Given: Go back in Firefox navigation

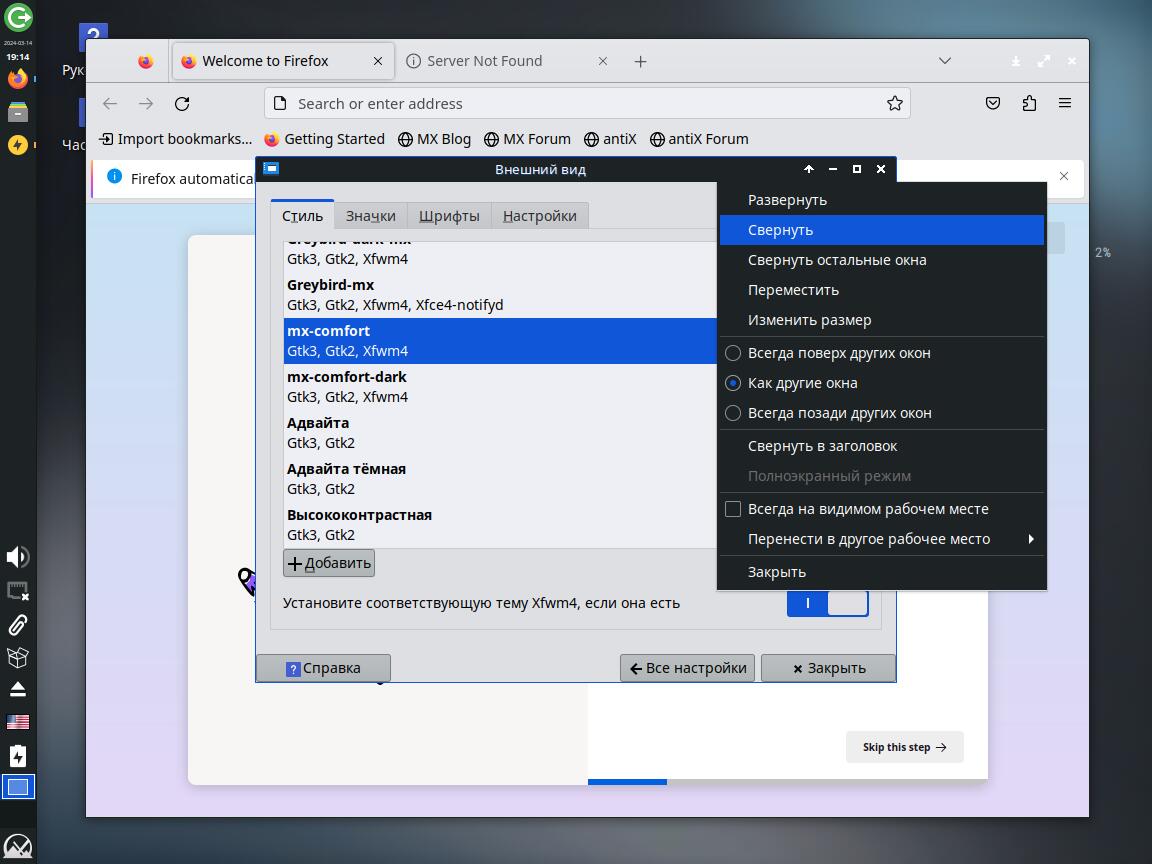Looking at the screenshot, I should tap(110, 104).
